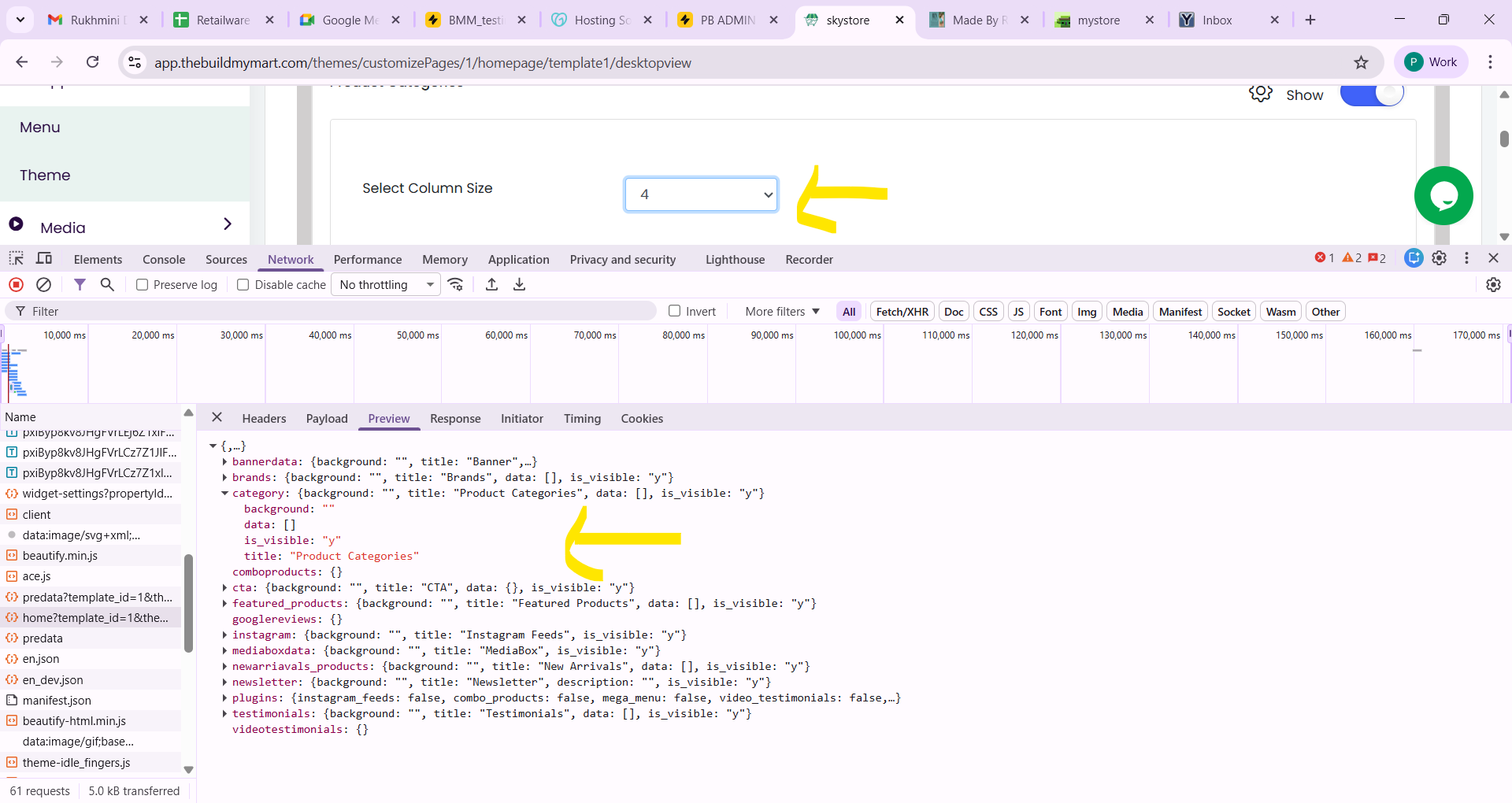Open Chrome three-dot menu
The height and width of the screenshot is (803, 1512).
[x=1490, y=62]
